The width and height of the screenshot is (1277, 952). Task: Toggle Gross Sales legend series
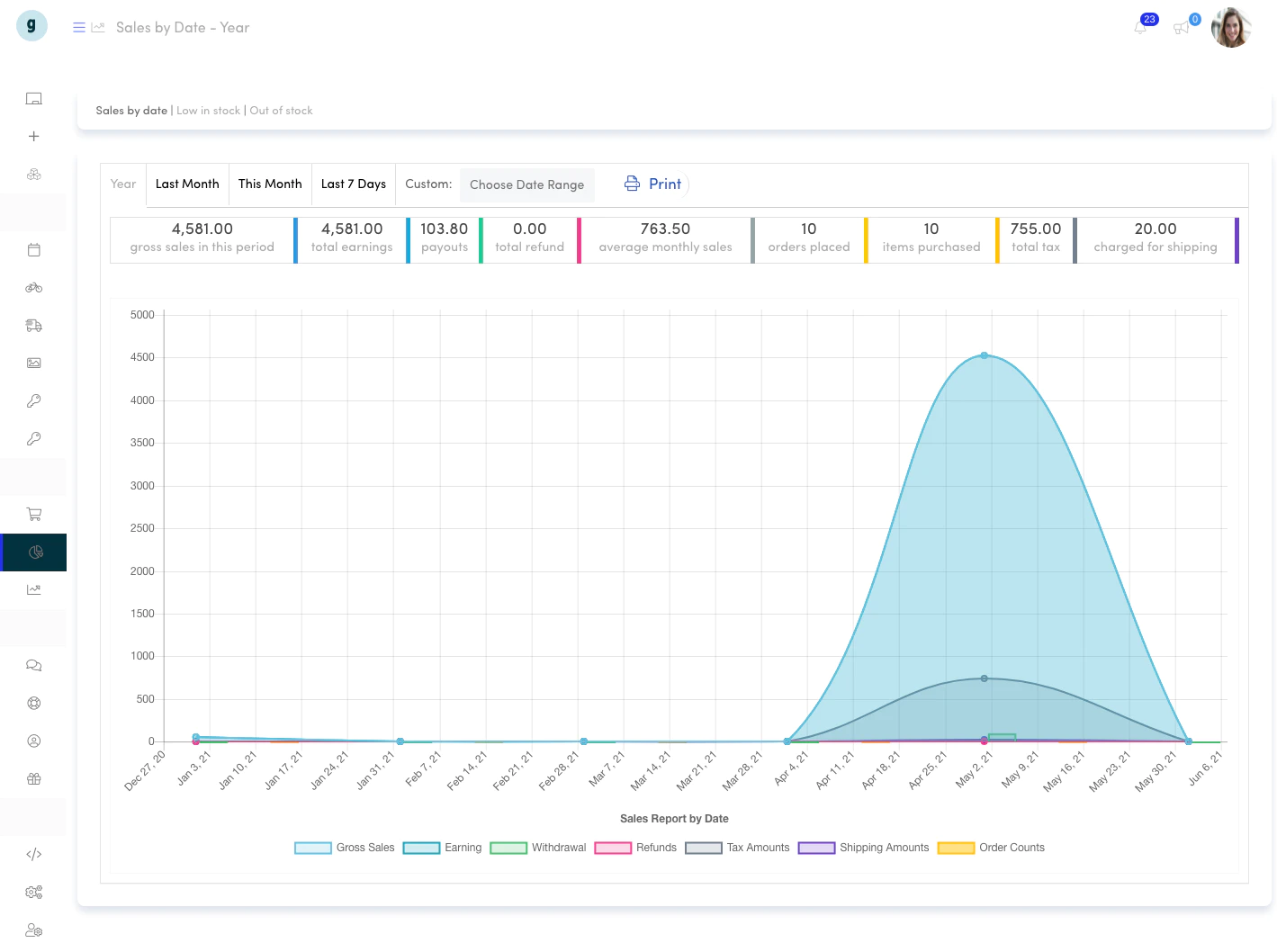click(x=345, y=848)
